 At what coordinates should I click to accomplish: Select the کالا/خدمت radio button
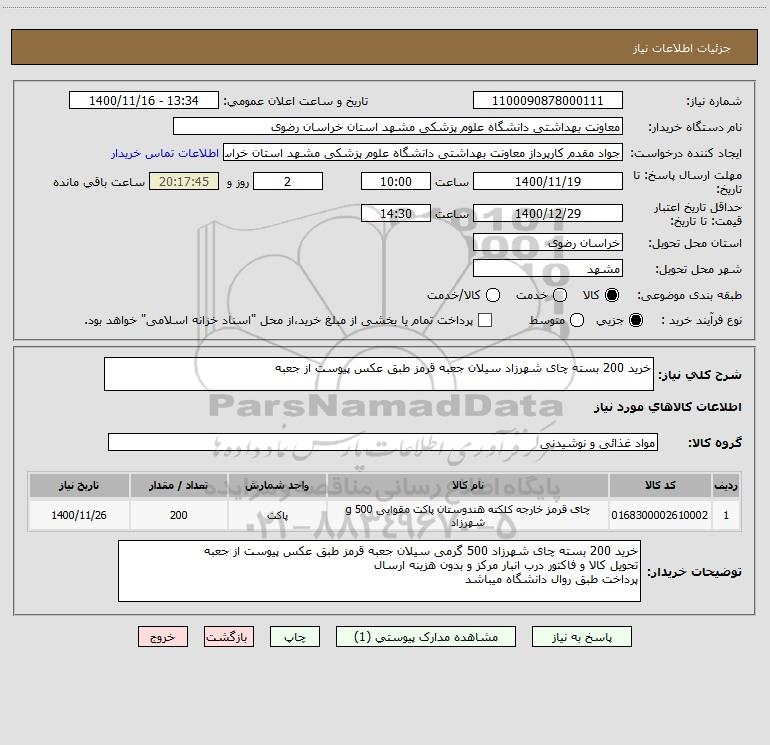click(x=493, y=295)
